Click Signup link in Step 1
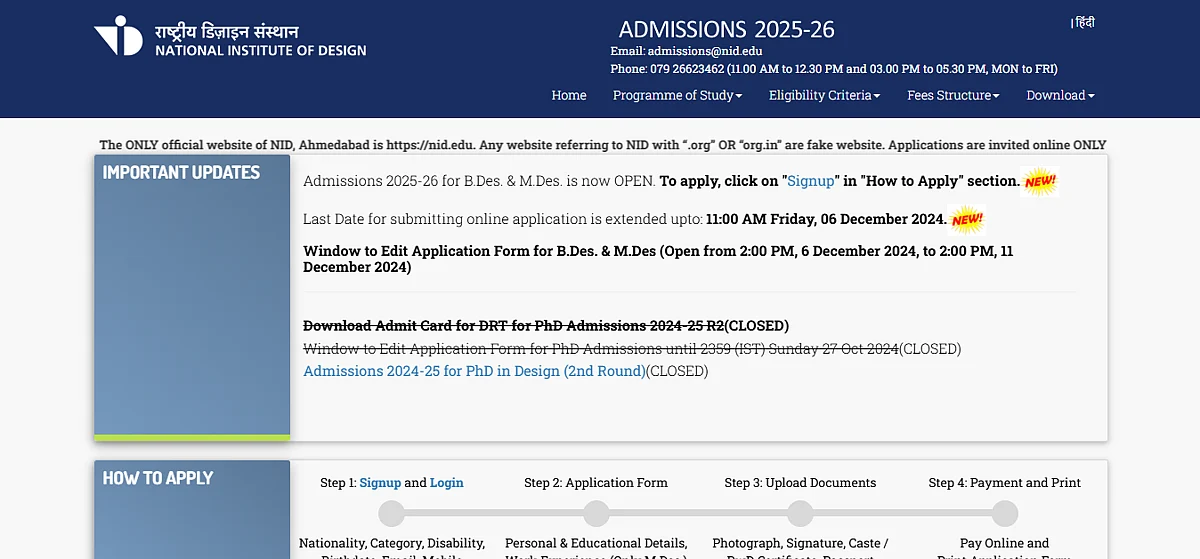Image resolution: width=1200 pixels, height=559 pixels. click(380, 482)
